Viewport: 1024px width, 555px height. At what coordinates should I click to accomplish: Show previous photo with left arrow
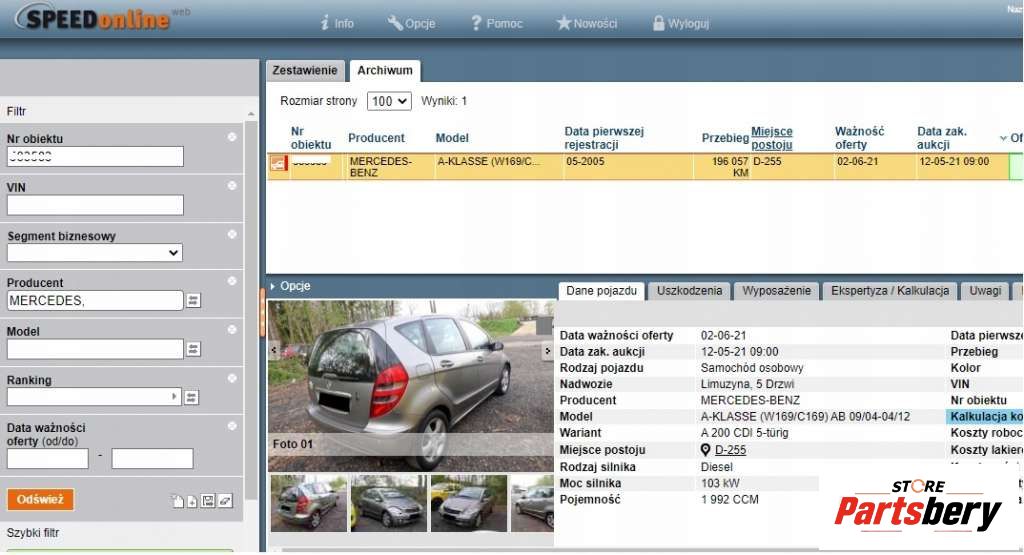tap(274, 351)
